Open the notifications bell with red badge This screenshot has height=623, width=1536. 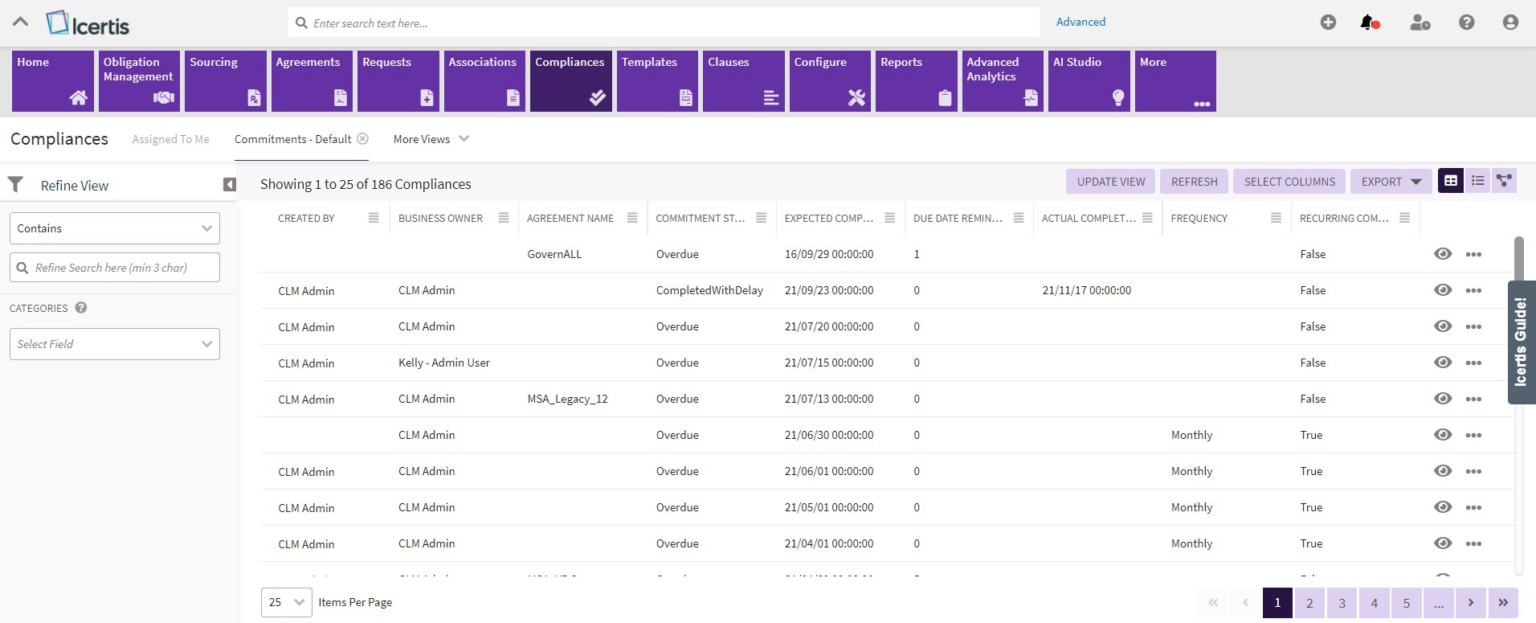[x=1368, y=21]
